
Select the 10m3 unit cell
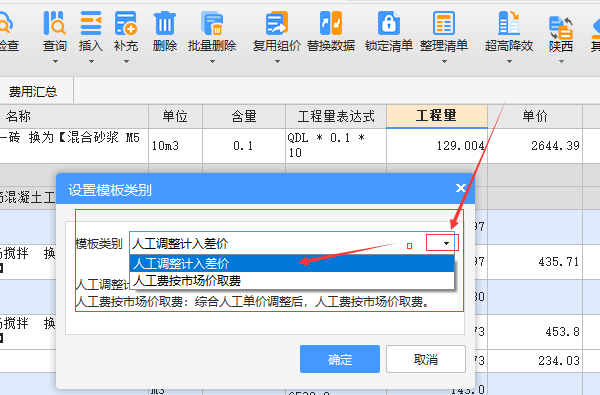pos(175,146)
